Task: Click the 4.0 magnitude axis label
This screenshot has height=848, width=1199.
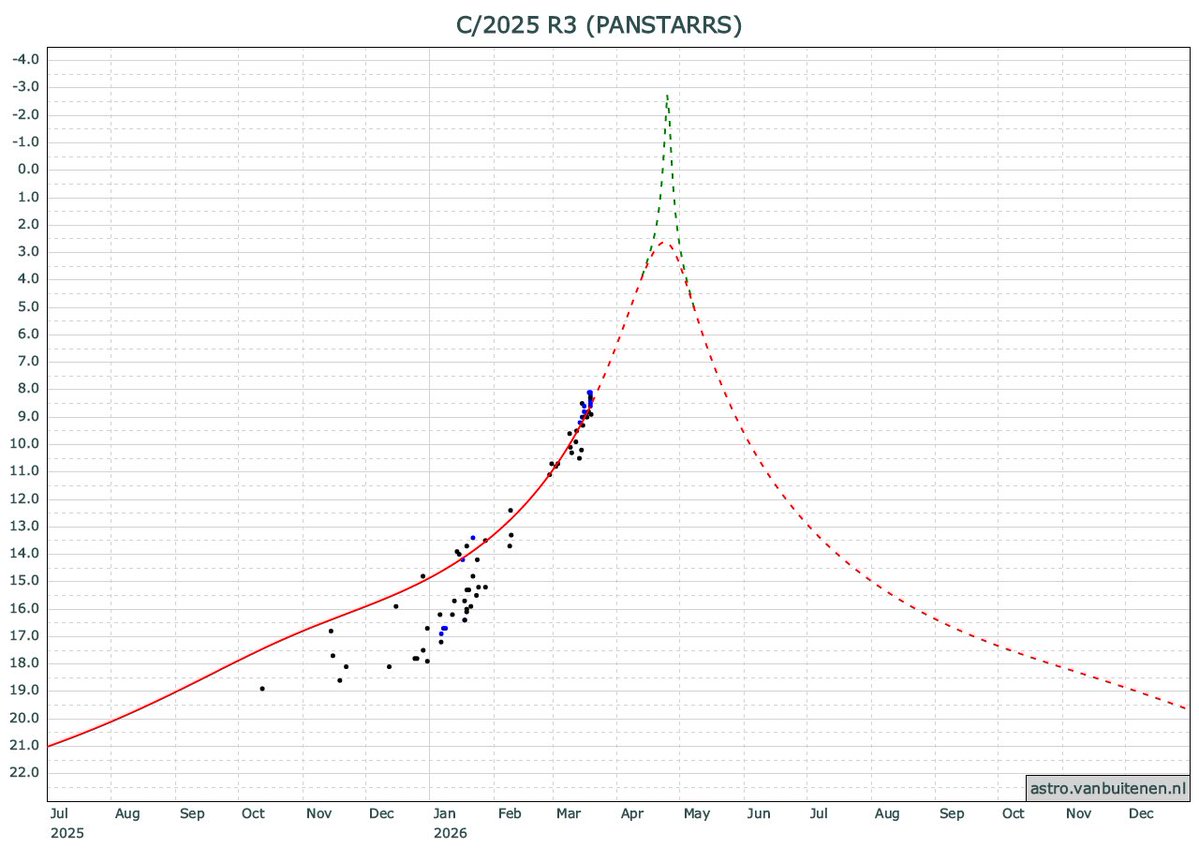Action: click(28, 279)
